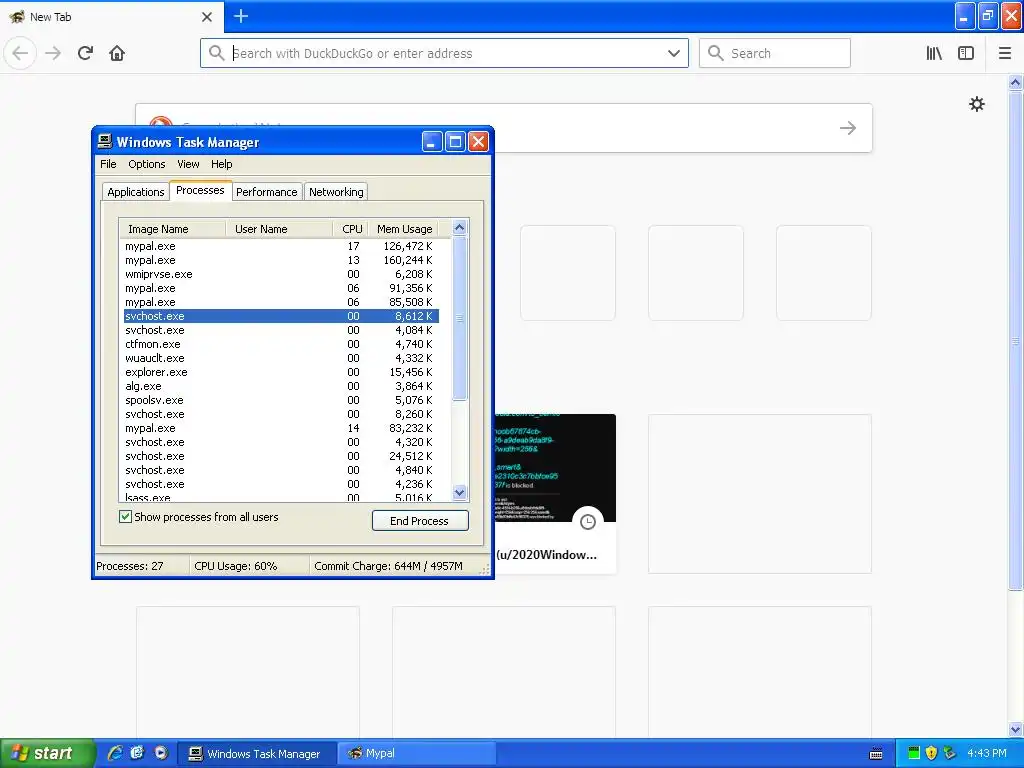
Task: Select svchost.exe row using 24,512 K
Action: point(281,456)
